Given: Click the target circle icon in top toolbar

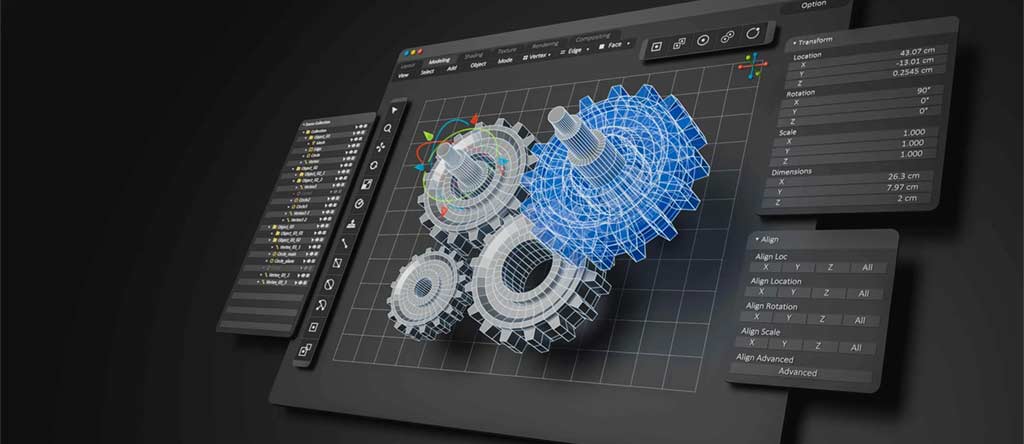Looking at the screenshot, I should coord(703,40).
